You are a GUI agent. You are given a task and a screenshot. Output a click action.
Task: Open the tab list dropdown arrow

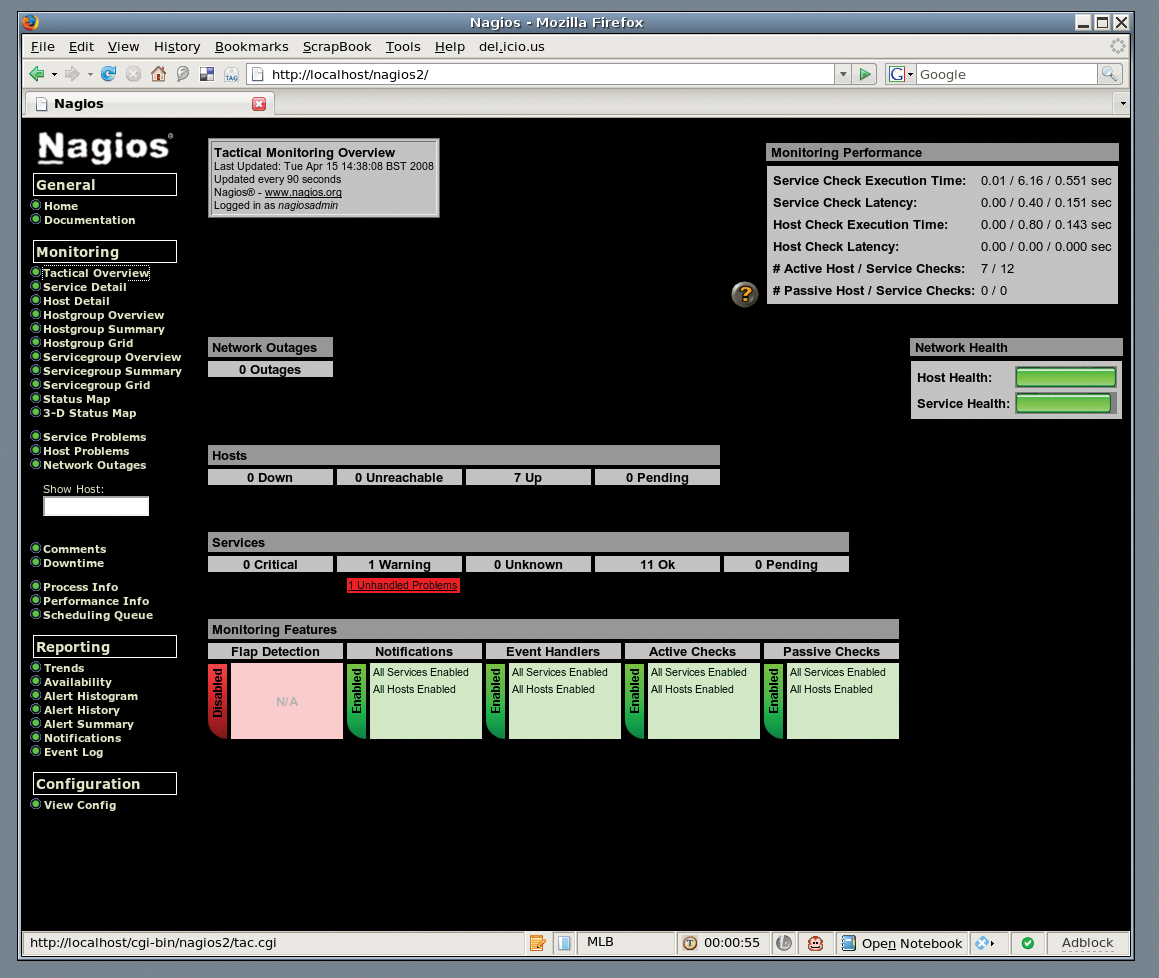tap(1123, 103)
